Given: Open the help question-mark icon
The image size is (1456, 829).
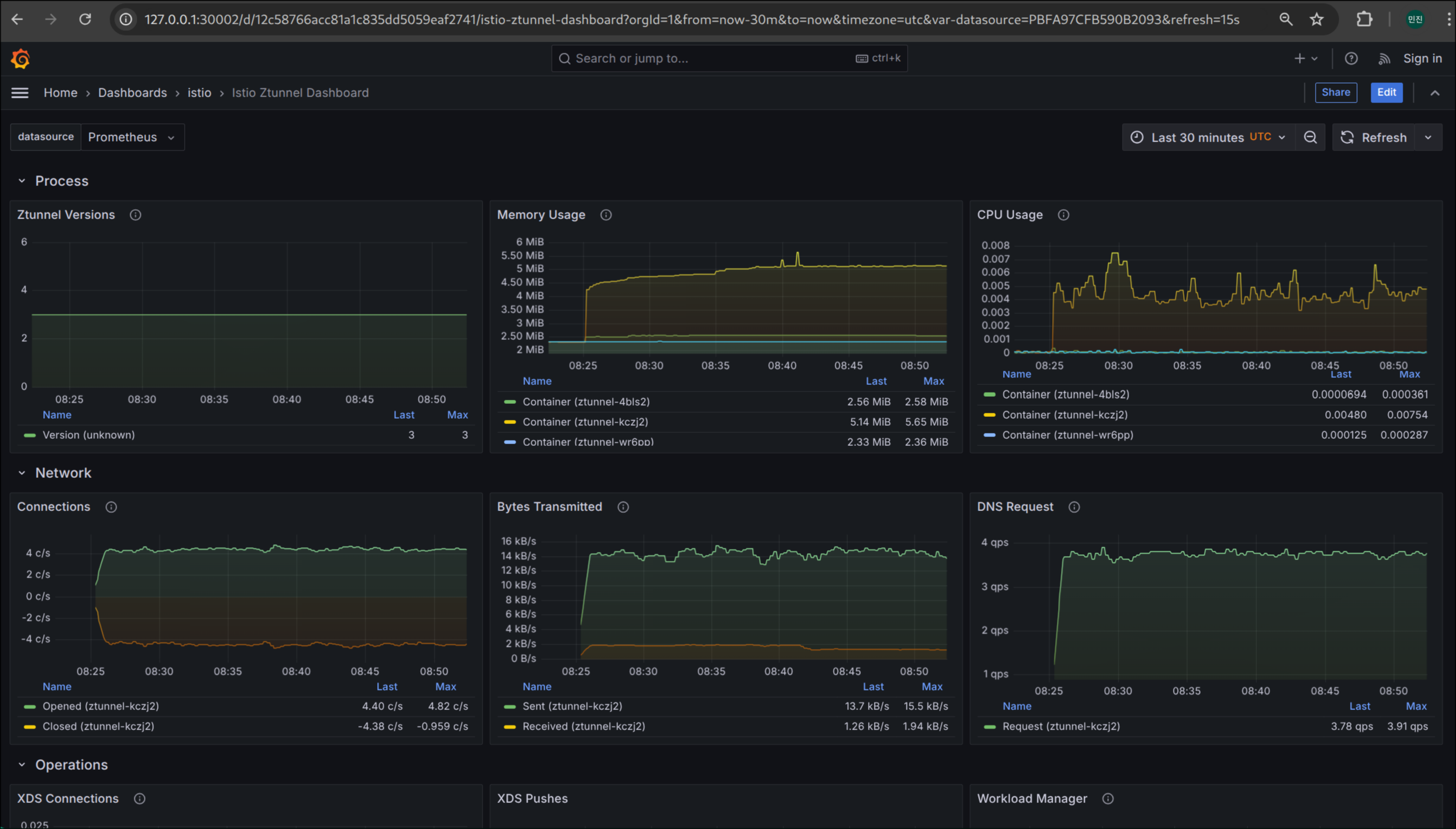Looking at the screenshot, I should (1351, 59).
